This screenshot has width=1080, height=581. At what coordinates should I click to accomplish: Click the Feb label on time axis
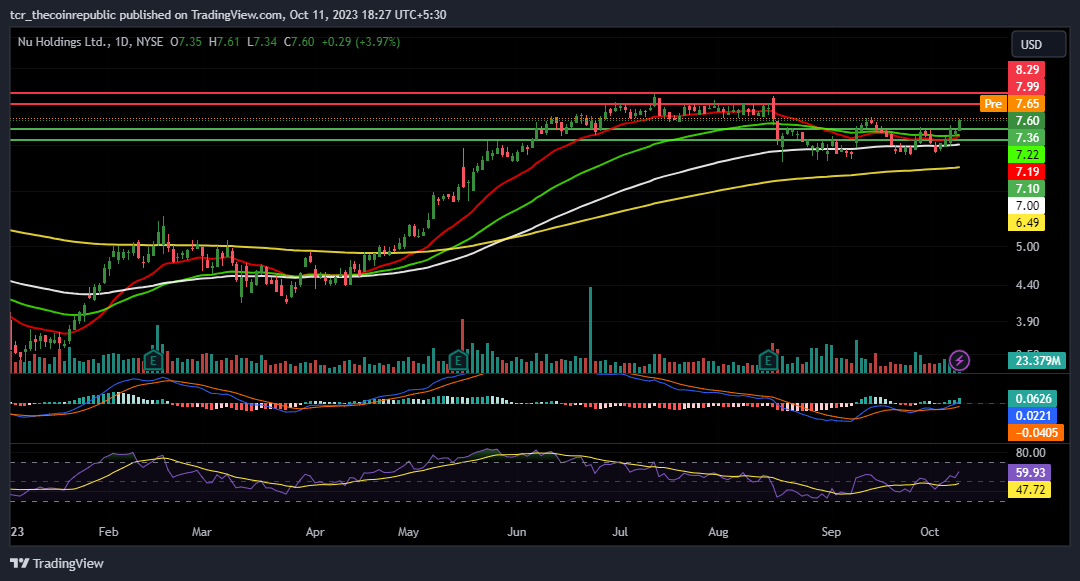point(108,531)
